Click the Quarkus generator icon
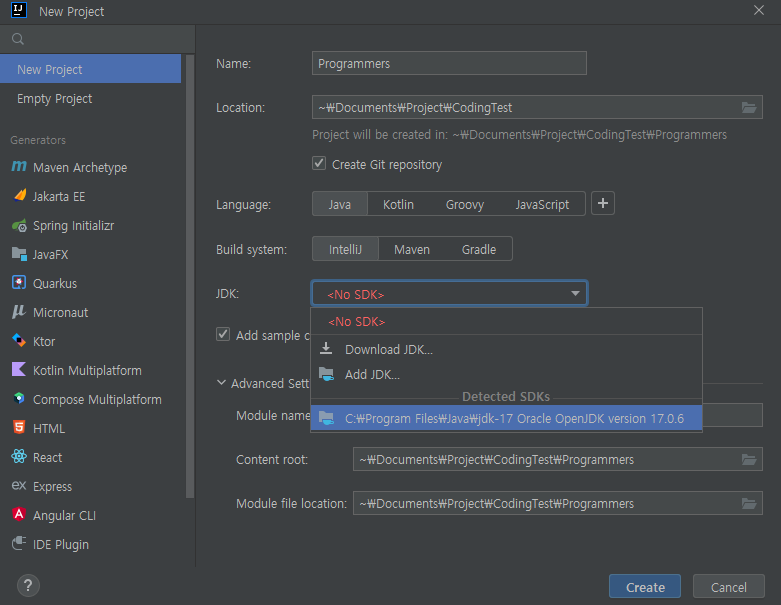781x605 pixels. coord(19,283)
